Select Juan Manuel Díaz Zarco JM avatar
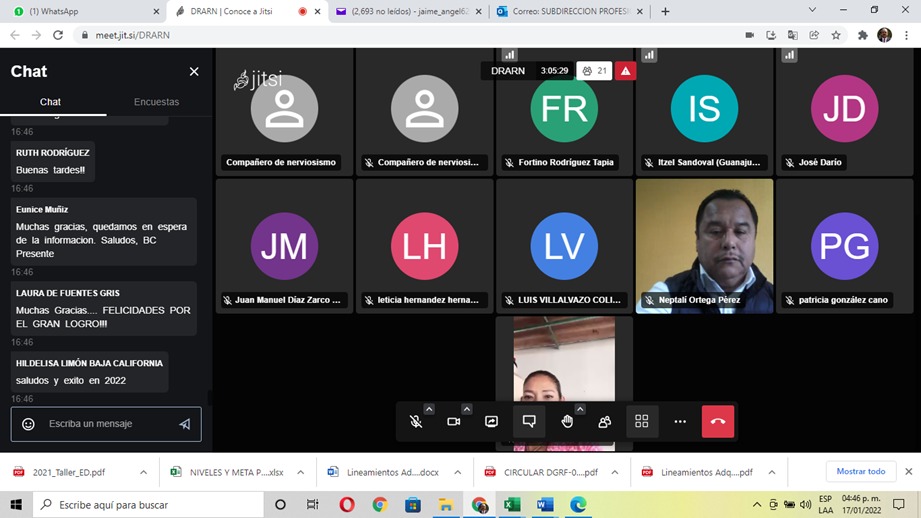This screenshot has height=518, width=921. tap(284, 246)
